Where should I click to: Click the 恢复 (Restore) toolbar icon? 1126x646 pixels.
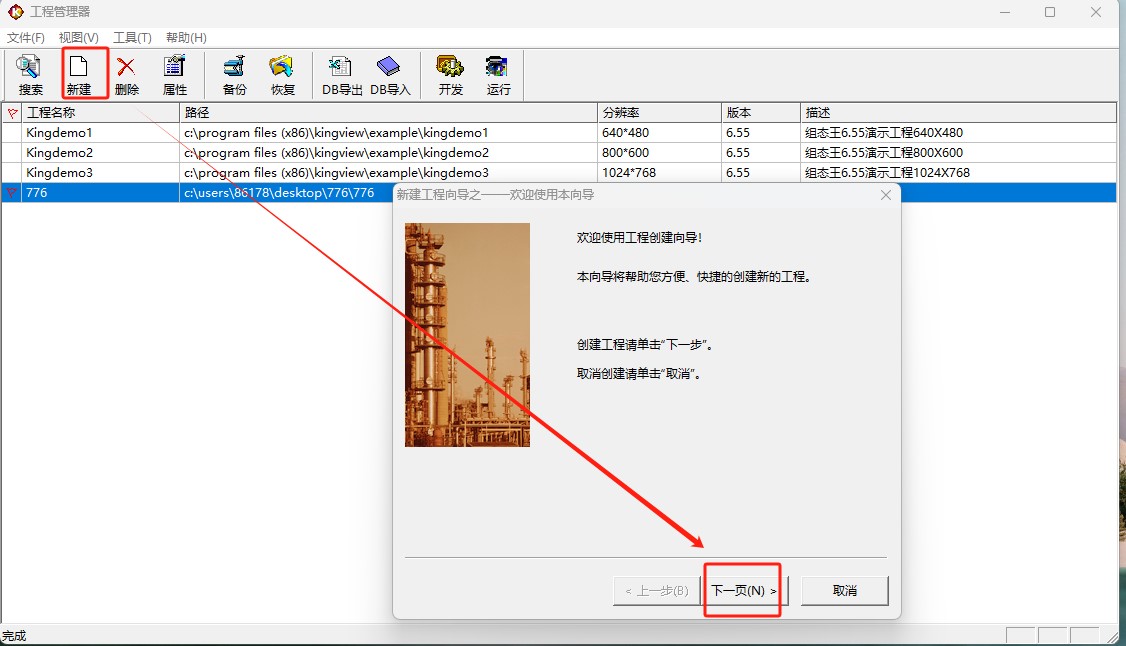click(x=283, y=75)
